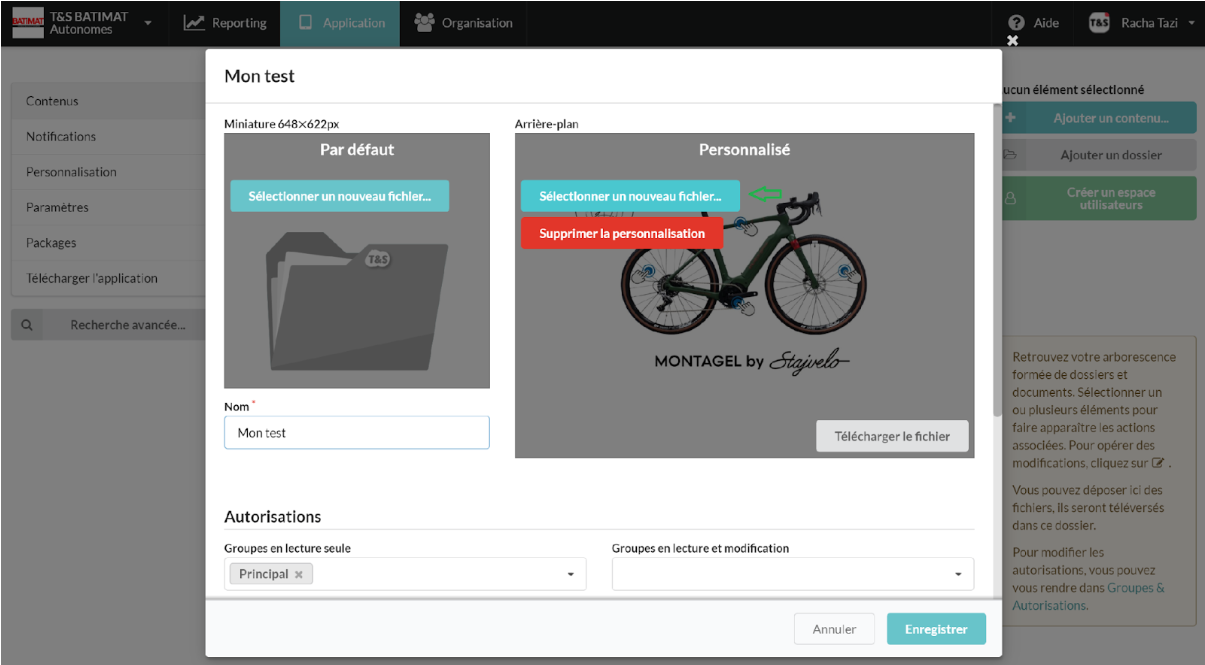Switch to the Application tab
This screenshot has width=1205, height=665.
[340, 23]
